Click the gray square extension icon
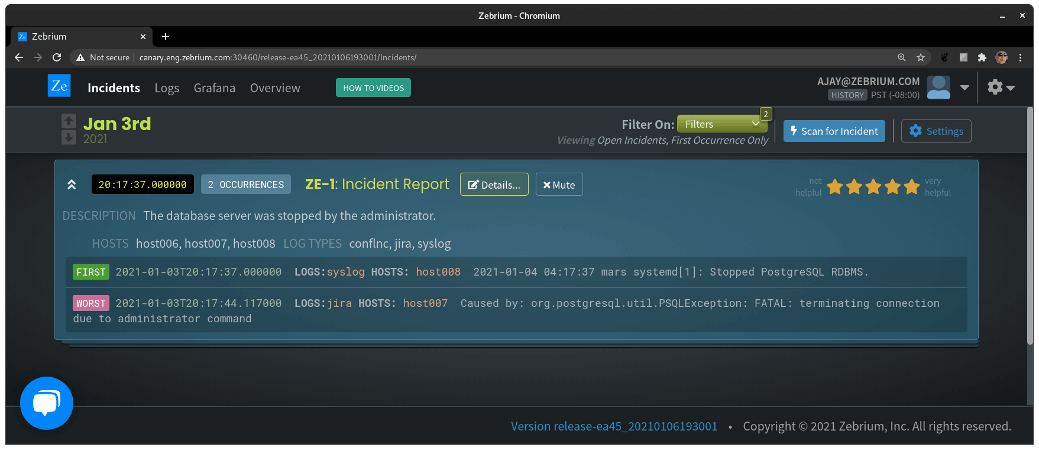 963,58
